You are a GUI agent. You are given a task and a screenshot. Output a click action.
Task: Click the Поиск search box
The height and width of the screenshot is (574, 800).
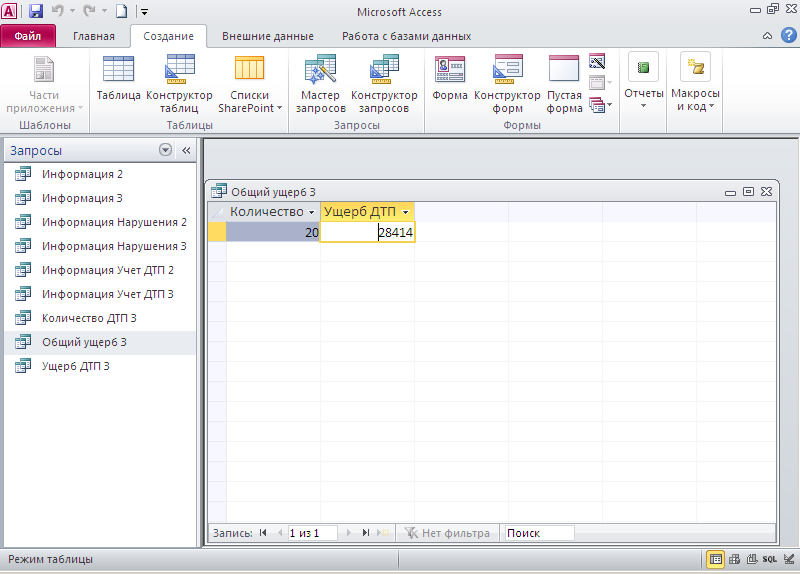point(539,533)
